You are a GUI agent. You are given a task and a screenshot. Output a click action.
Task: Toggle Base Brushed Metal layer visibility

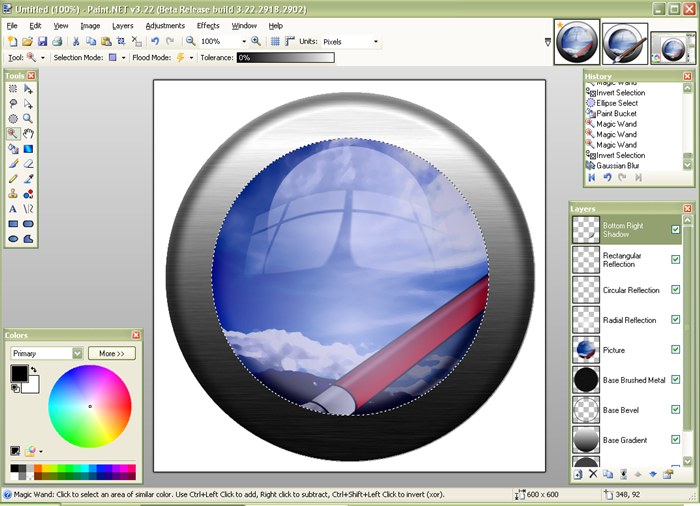[x=675, y=380]
